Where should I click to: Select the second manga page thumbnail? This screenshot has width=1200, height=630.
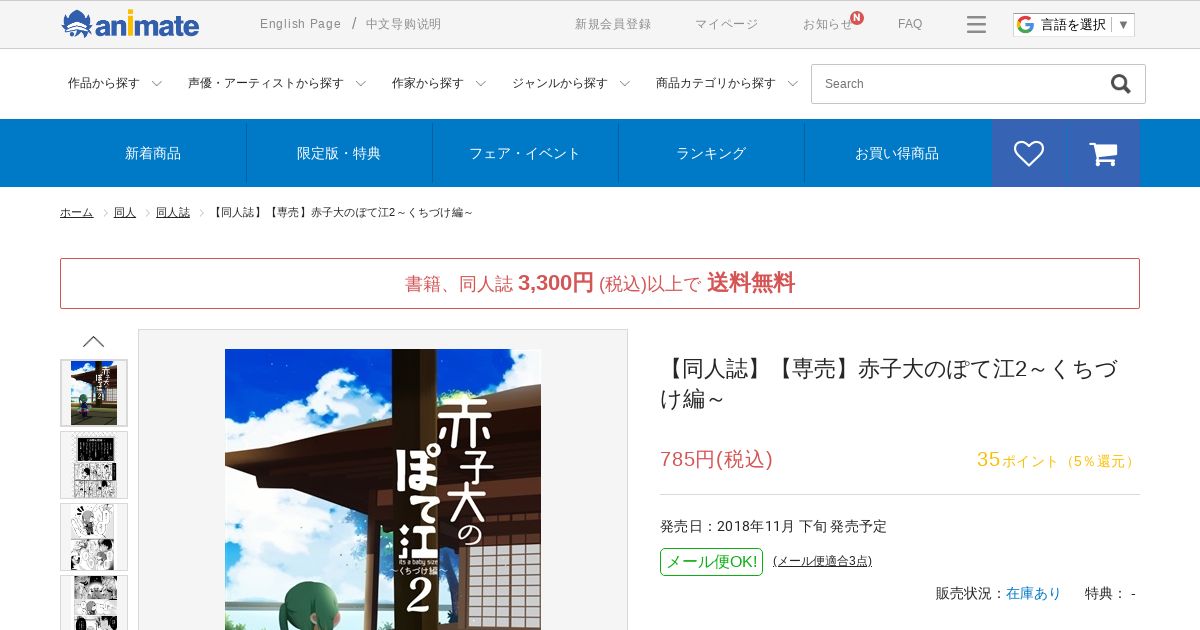94,465
